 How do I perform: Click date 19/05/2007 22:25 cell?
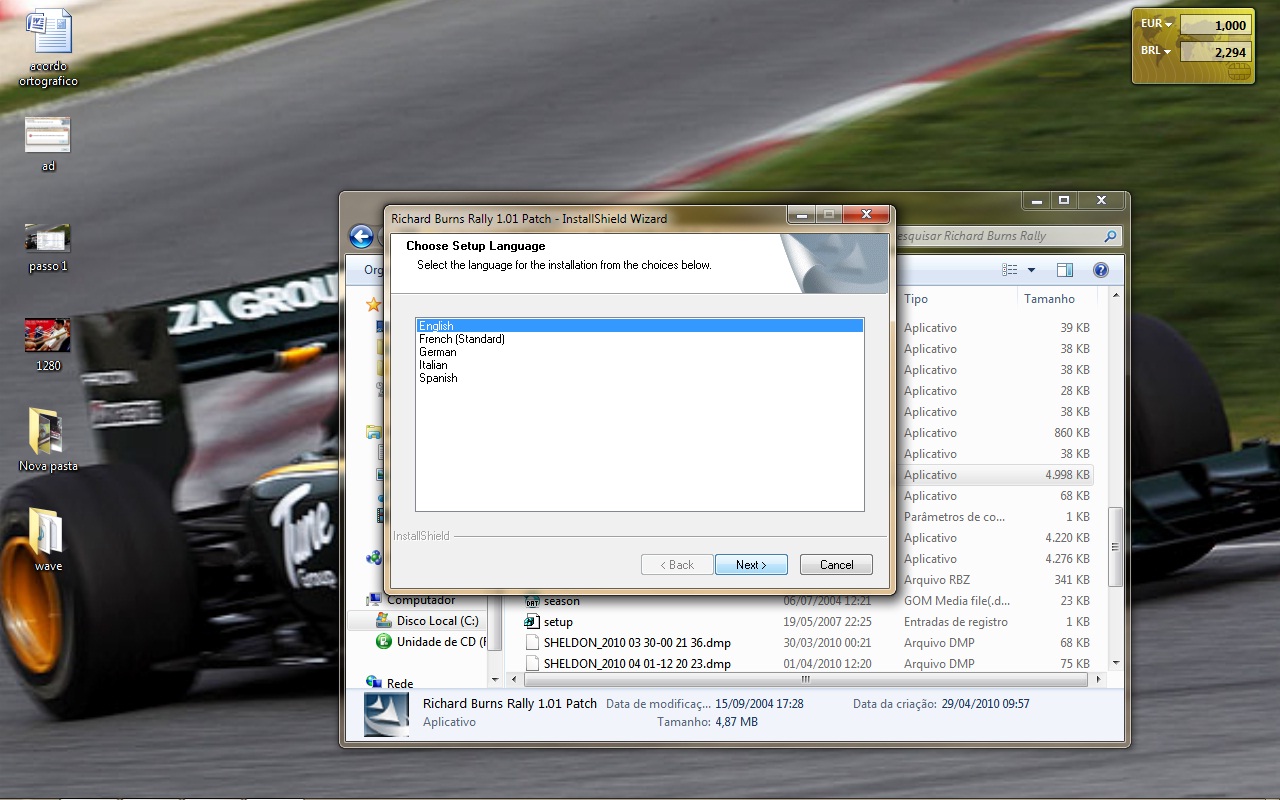pyautogui.click(x=827, y=622)
